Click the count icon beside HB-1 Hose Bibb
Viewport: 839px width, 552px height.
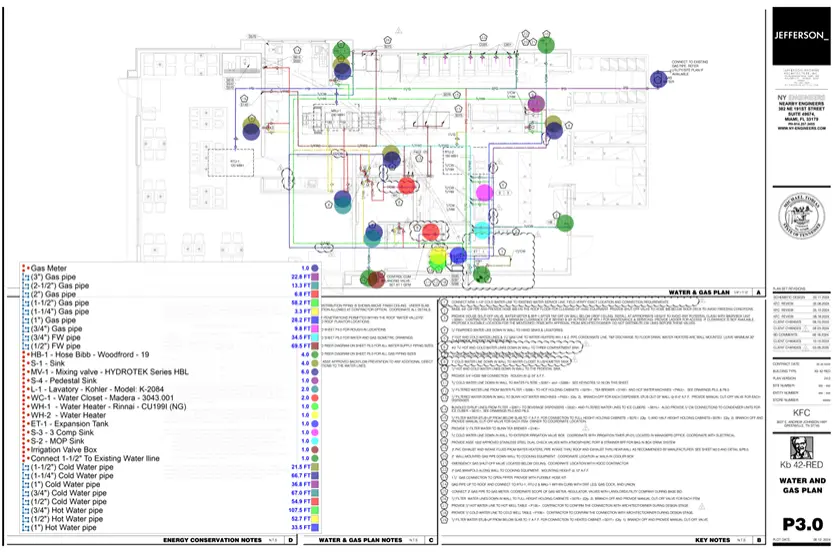coord(25,355)
